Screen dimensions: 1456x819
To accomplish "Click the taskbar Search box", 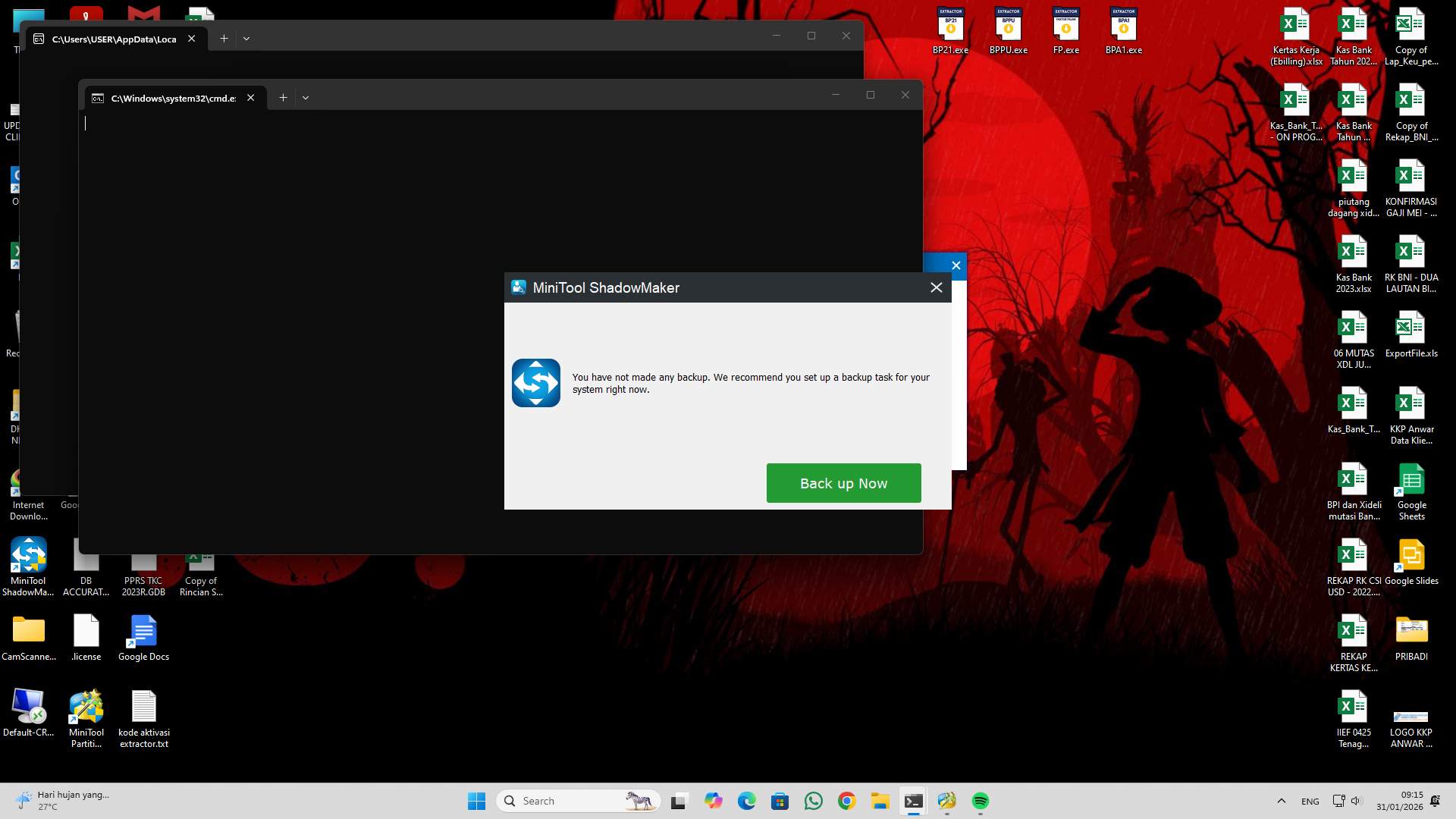I will [576, 800].
